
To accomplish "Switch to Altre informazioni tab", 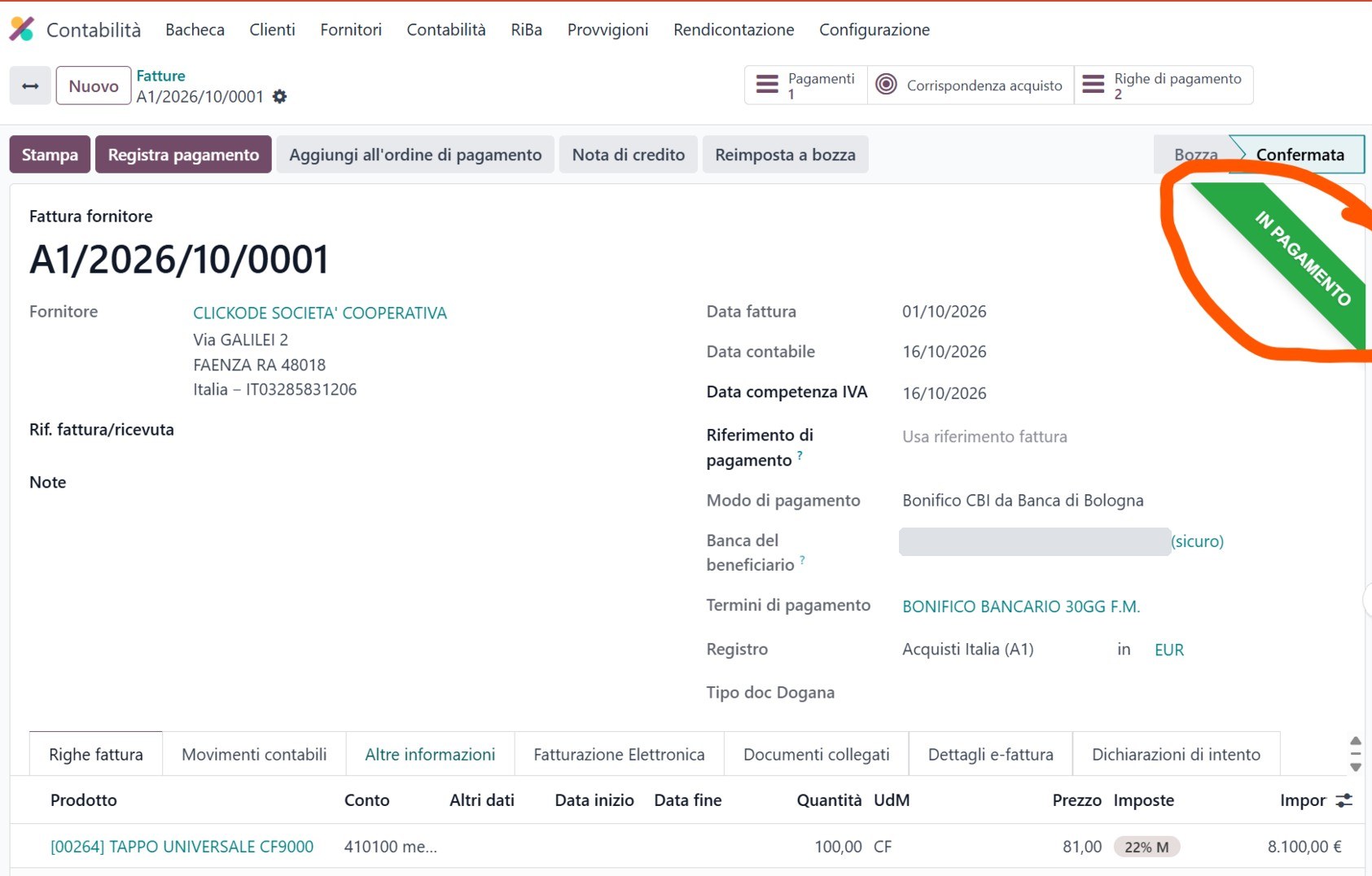I will point(430,754).
